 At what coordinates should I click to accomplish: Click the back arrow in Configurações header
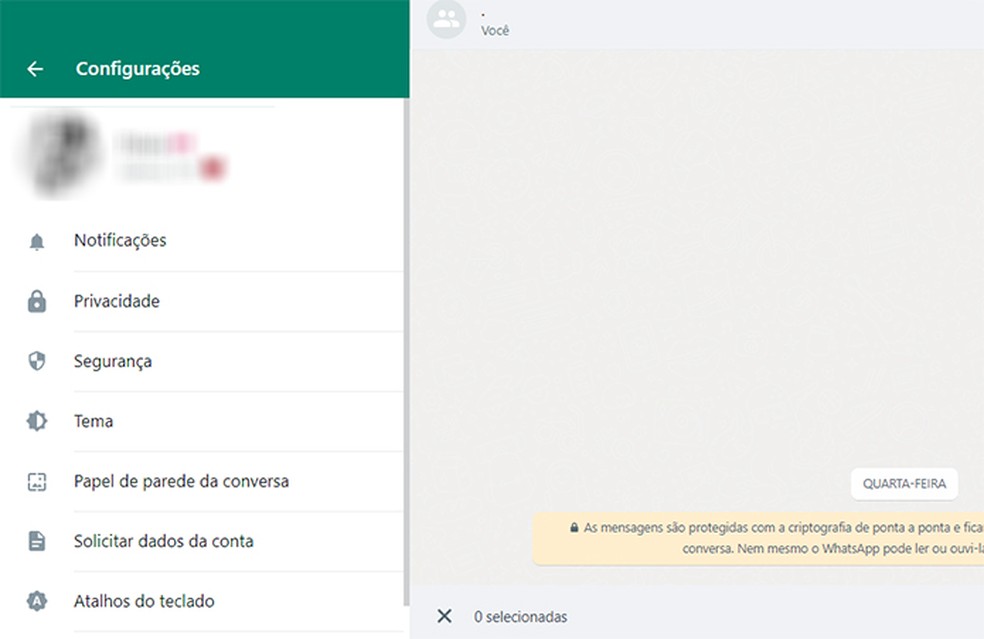tap(35, 68)
